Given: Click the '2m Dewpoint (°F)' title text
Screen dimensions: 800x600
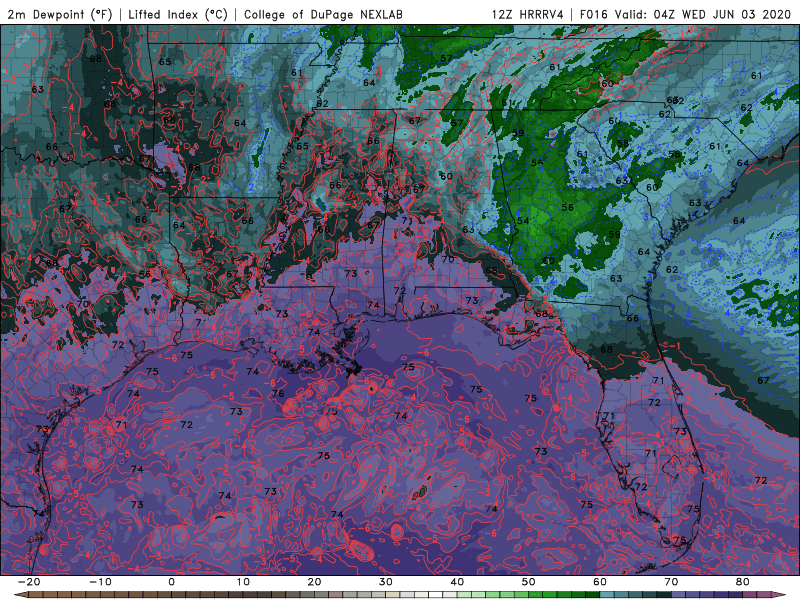Looking at the screenshot, I should click(60, 14).
